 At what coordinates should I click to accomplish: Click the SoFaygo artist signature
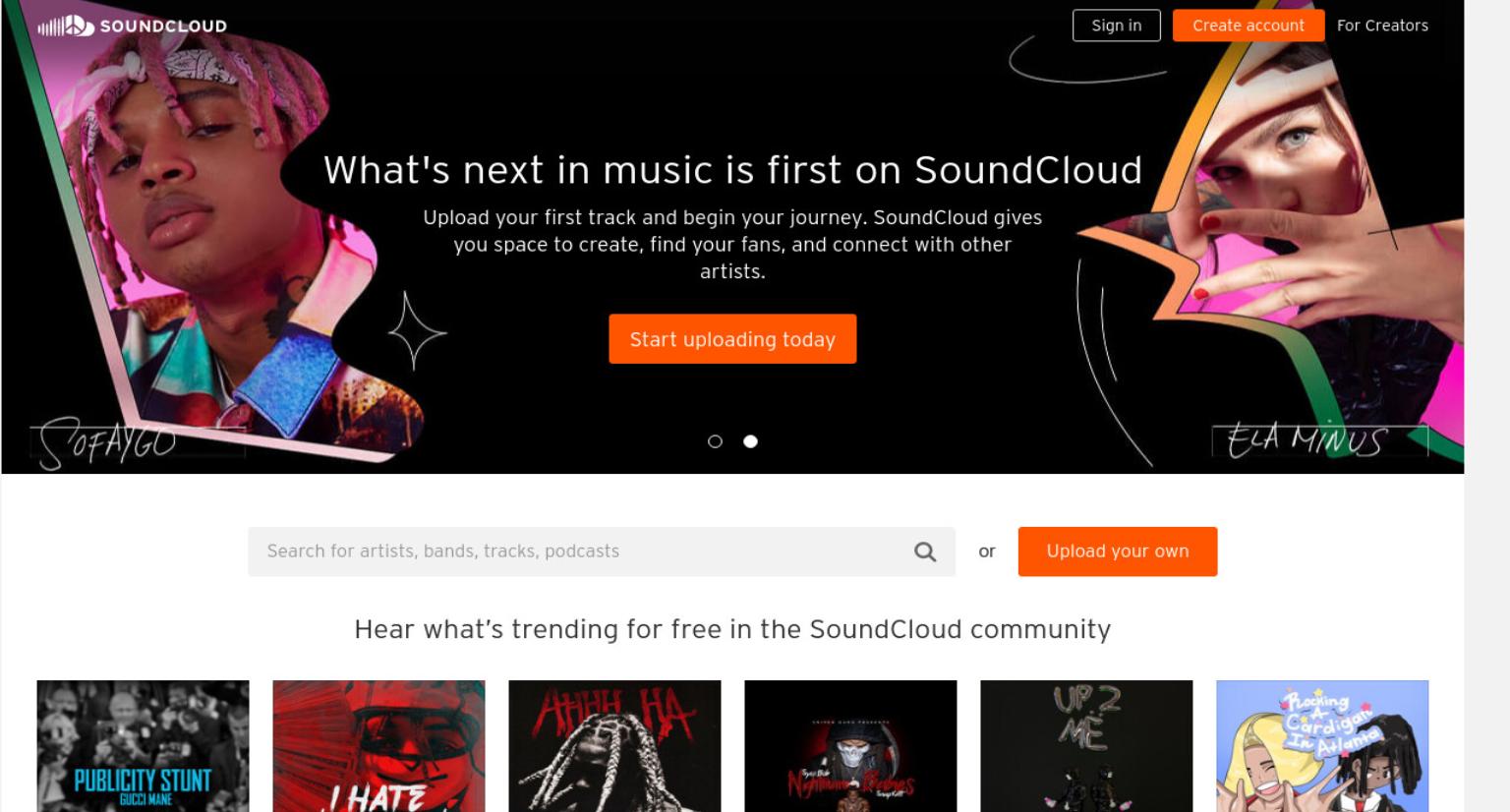tap(108, 442)
